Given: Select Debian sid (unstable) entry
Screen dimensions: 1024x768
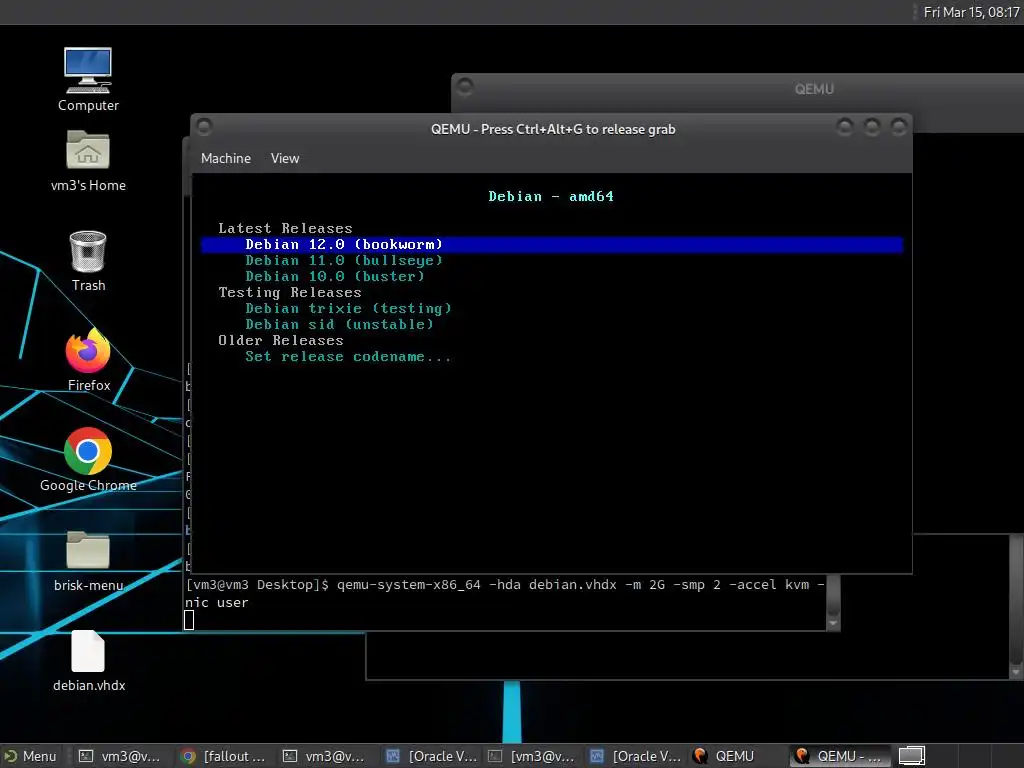Looking at the screenshot, I should (x=339, y=324).
